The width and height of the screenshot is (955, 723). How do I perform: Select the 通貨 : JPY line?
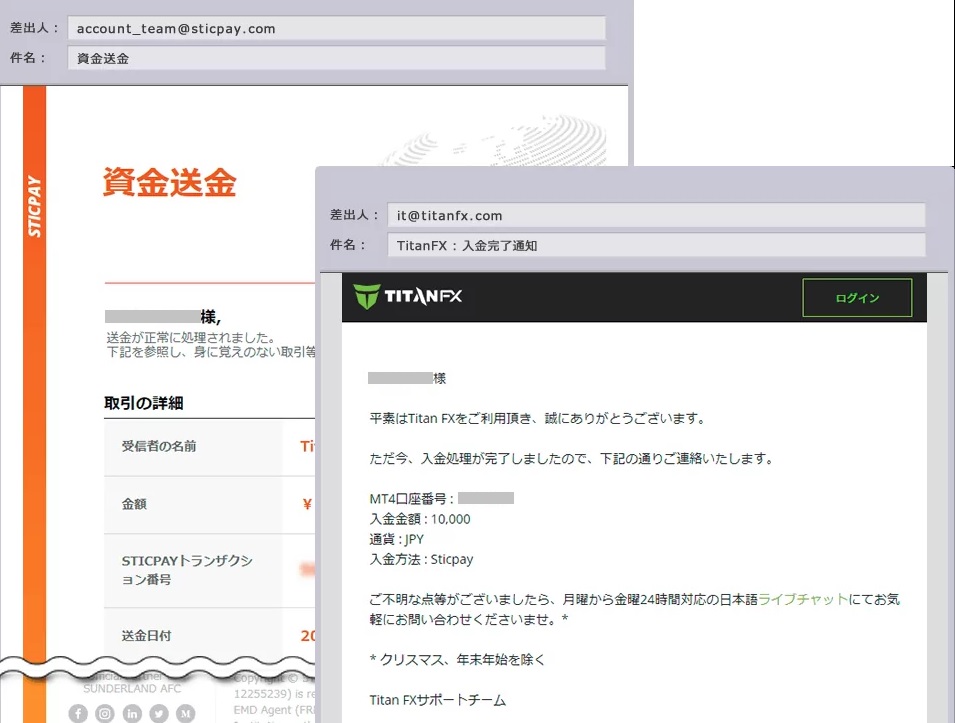pos(396,539)
